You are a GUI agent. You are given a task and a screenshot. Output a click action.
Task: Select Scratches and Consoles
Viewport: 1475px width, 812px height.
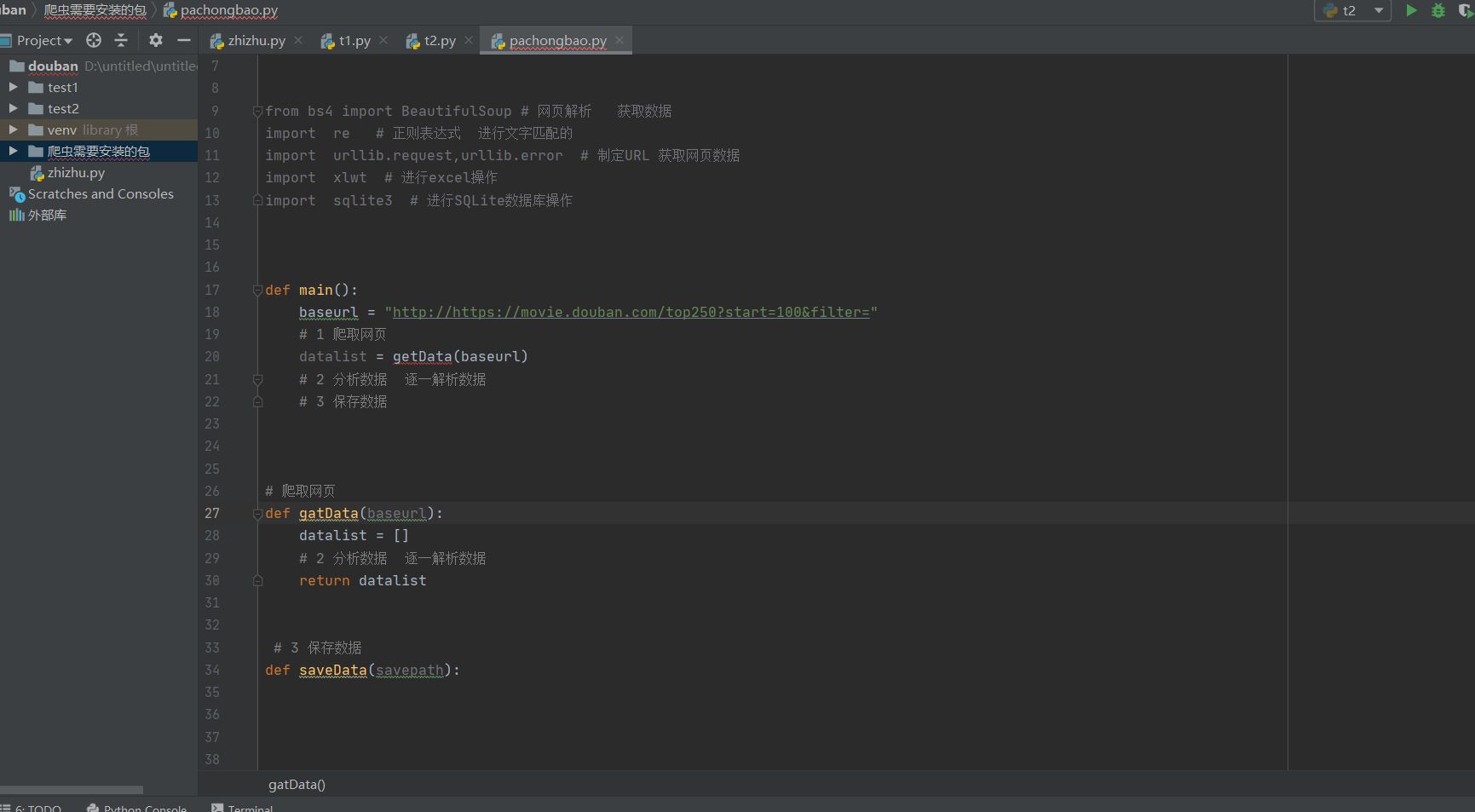coord(101,193)
